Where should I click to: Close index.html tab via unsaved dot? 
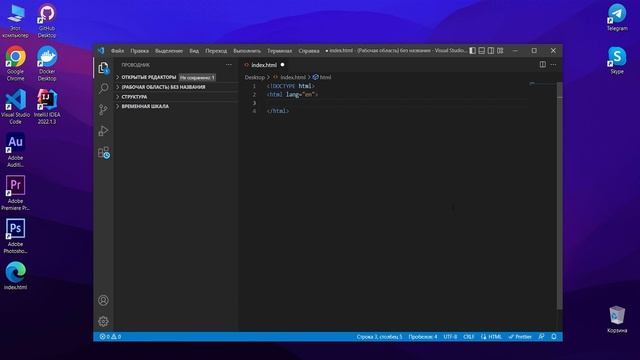282,65
